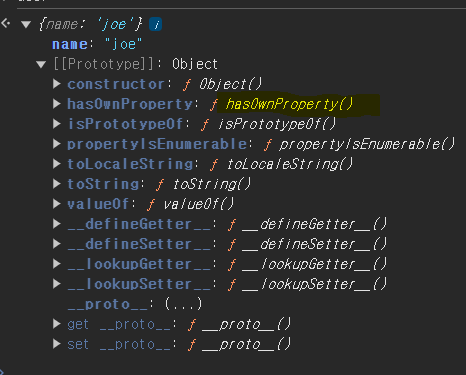Click the Object value after [[Prototype]]

click(x=195, y=64)
